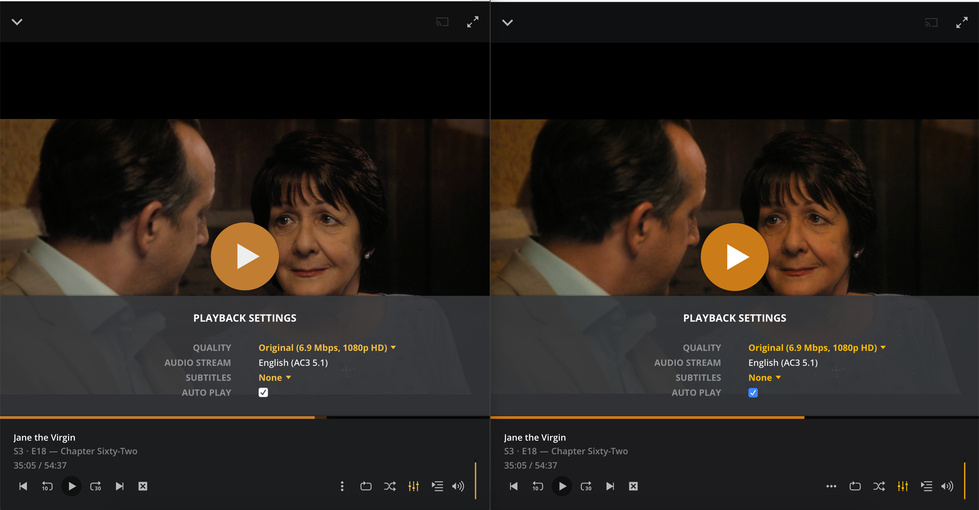Viewport: 979px width, 510px height.
Task: Click 35:05 / 54:37 time in right player
Action: coord(531,466)
